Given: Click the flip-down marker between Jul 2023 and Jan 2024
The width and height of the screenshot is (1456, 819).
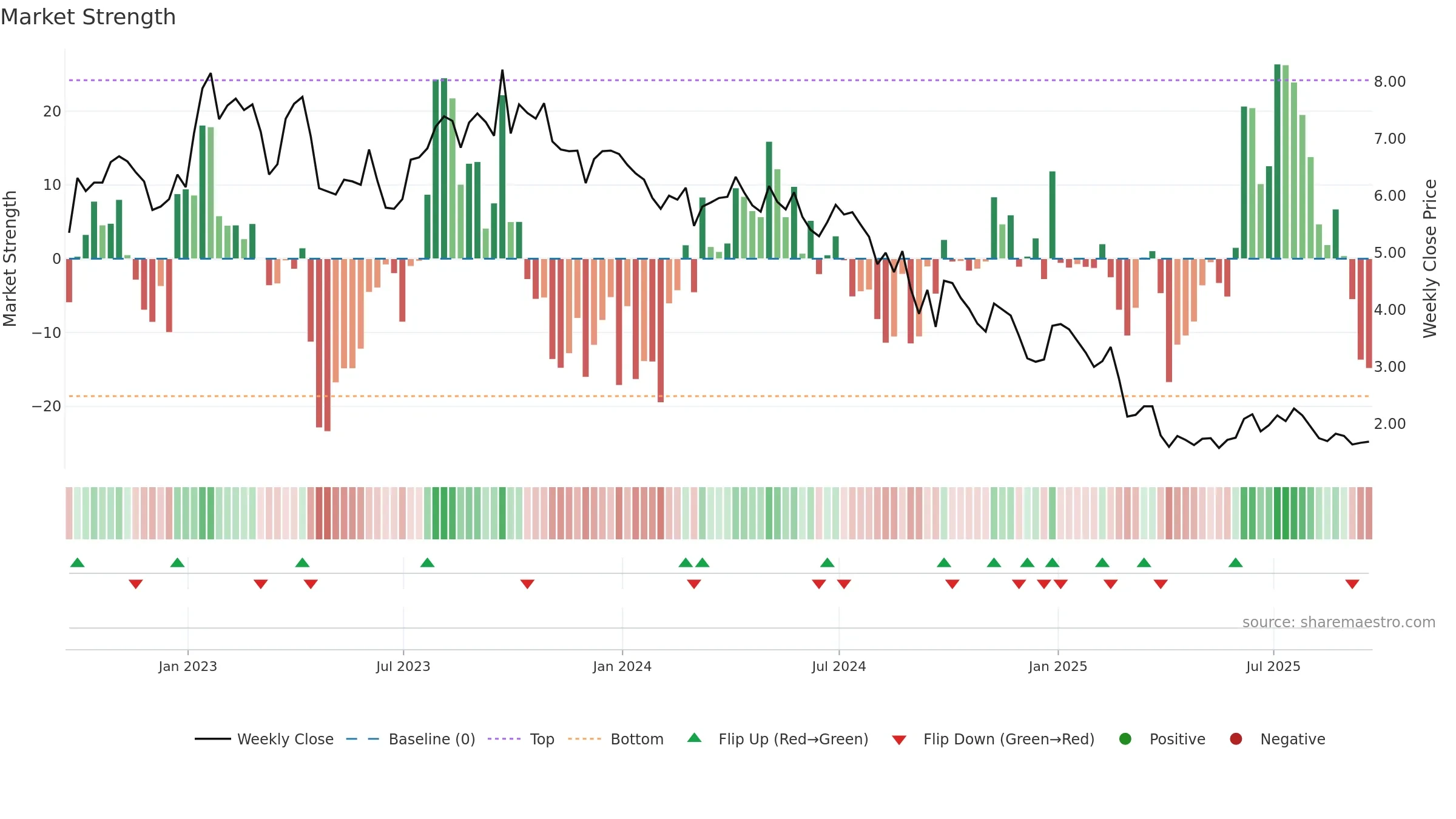Looking at the screenshot, I should 527,584.
